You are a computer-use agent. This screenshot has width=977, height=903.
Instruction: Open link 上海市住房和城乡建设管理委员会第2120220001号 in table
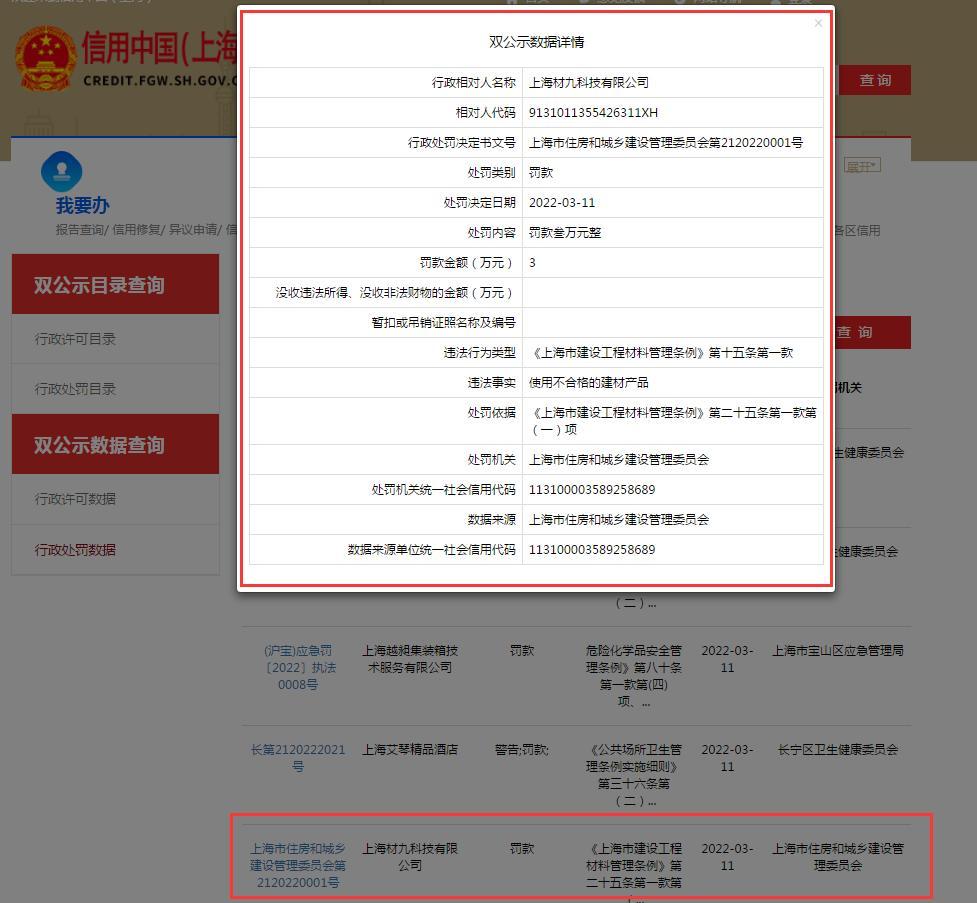tap(298, 866)
